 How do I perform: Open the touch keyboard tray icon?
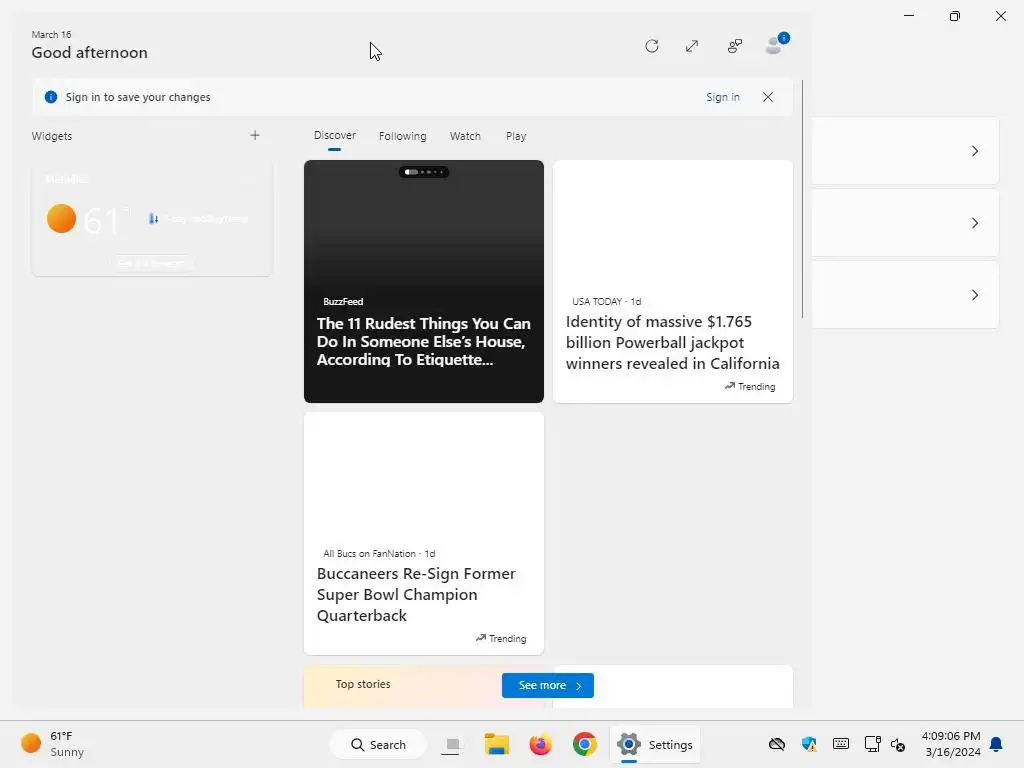840,744
